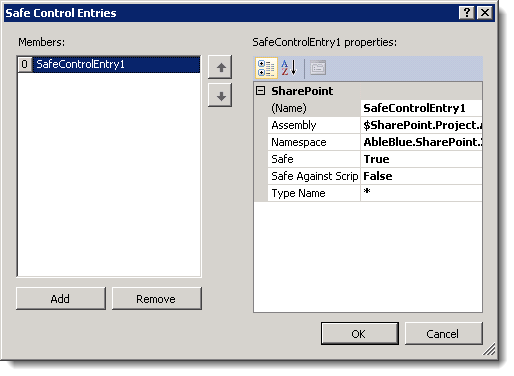Click the SharePoint category header text
The width and height of the screenshot is (514, 376).
click(302, 91)
